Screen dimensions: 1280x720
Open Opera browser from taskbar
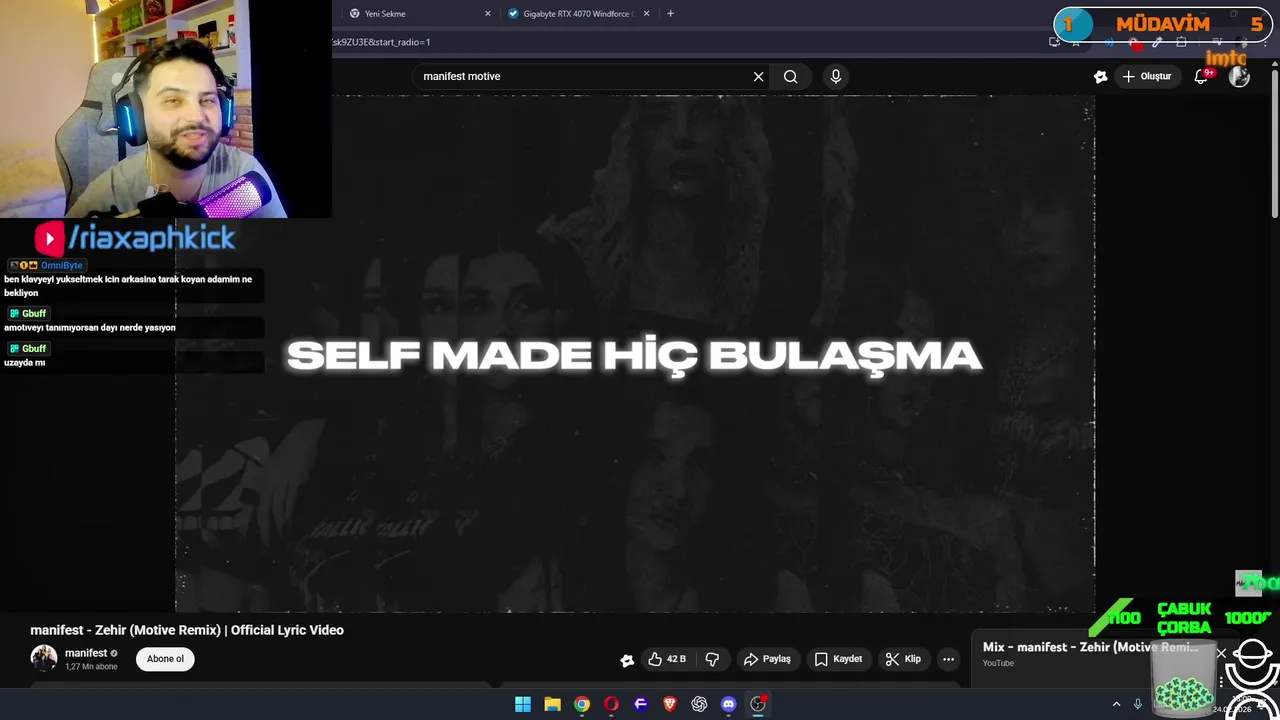[x=611, y=704]
